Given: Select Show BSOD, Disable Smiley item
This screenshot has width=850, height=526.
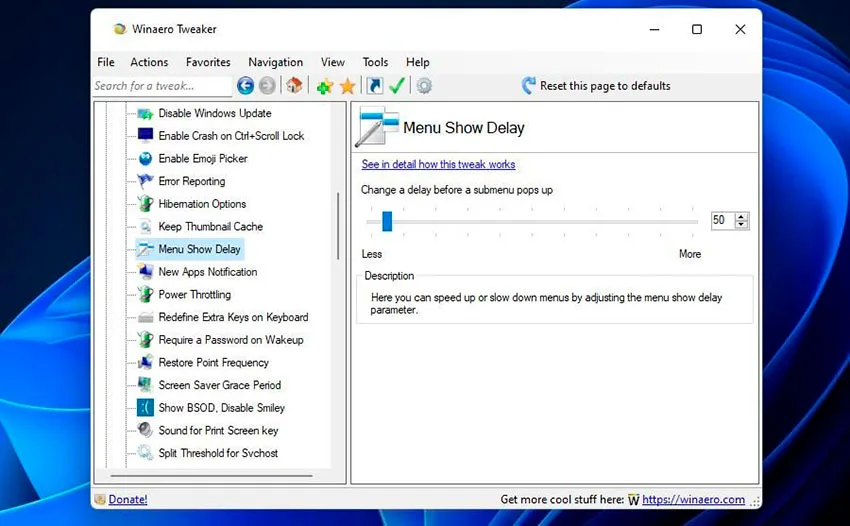Looking at the screenshot, I should 221,408.
